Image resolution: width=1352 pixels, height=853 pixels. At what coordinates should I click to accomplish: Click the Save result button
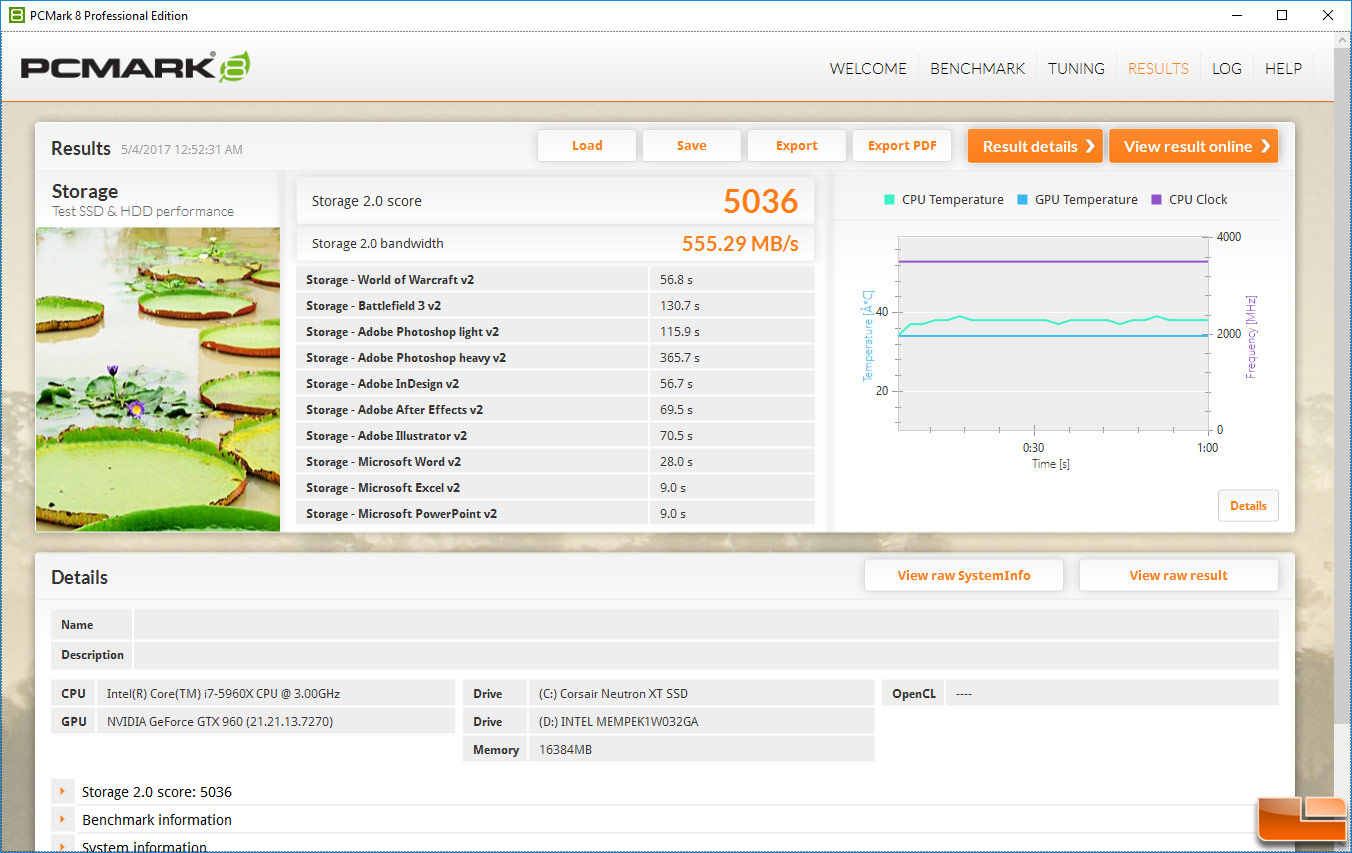[692, 146]
